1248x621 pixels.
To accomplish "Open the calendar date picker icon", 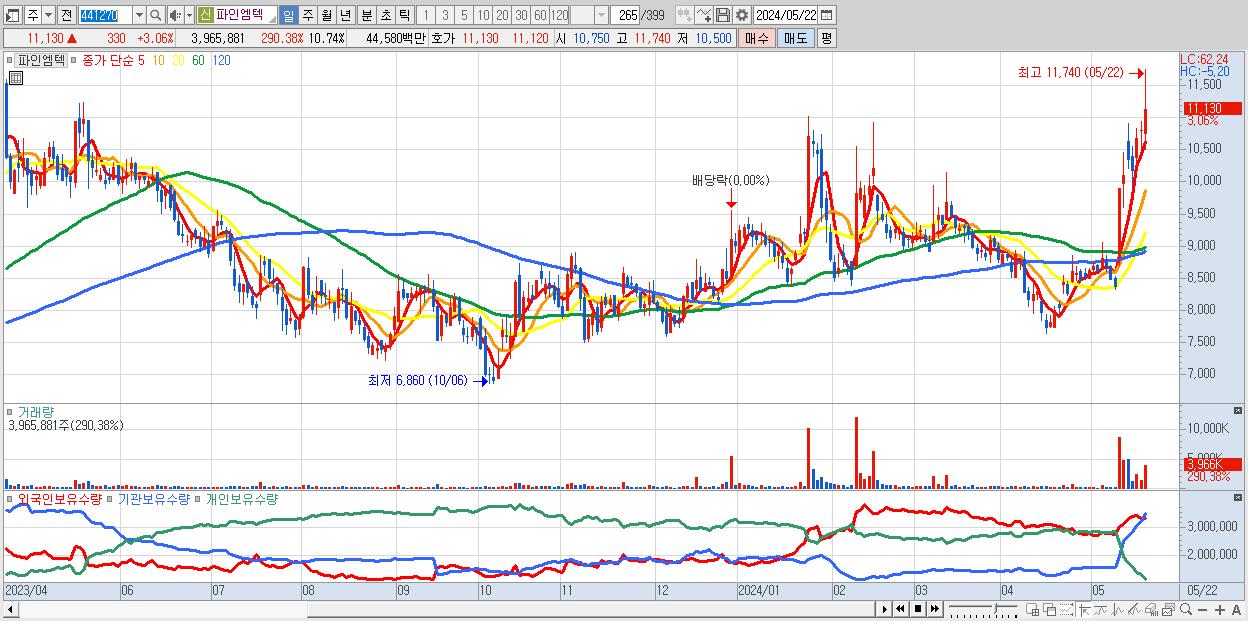I will [x=827, y=15].
